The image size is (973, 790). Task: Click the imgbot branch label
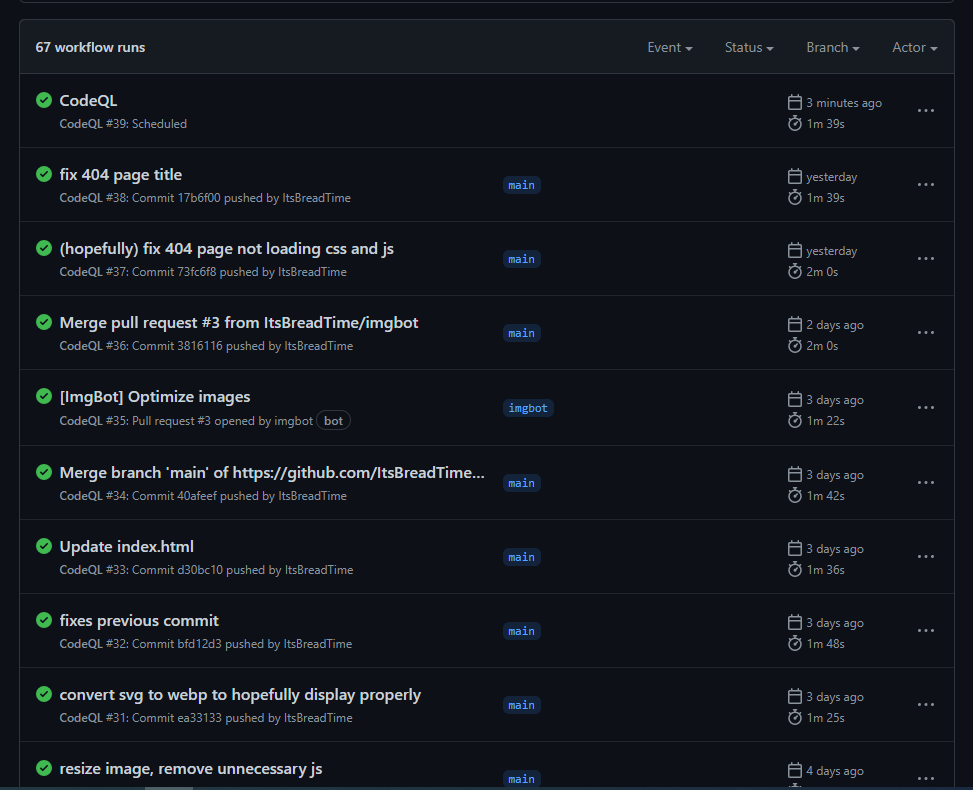tap(528, 408)
